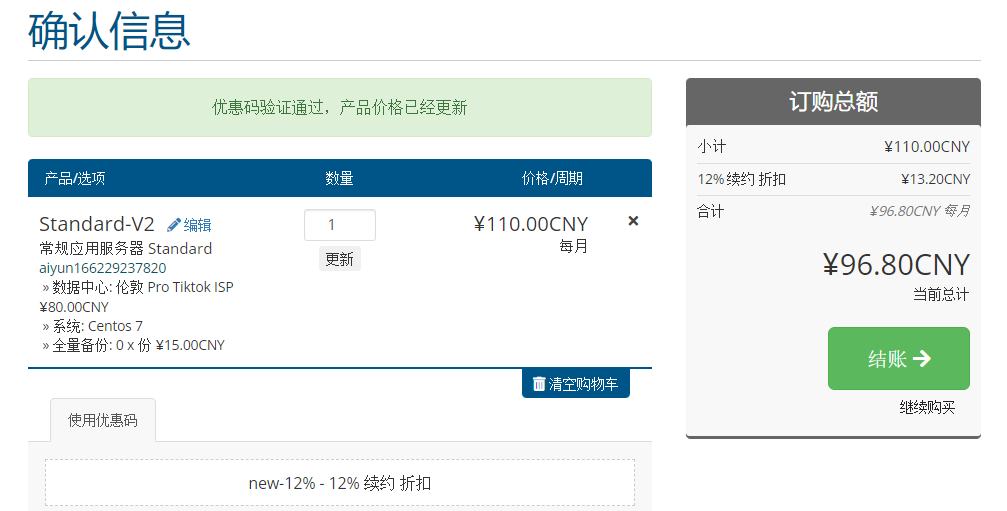Open the 编辑 link for Standard-V2
Screen dimensions: 1007x511
197,225
